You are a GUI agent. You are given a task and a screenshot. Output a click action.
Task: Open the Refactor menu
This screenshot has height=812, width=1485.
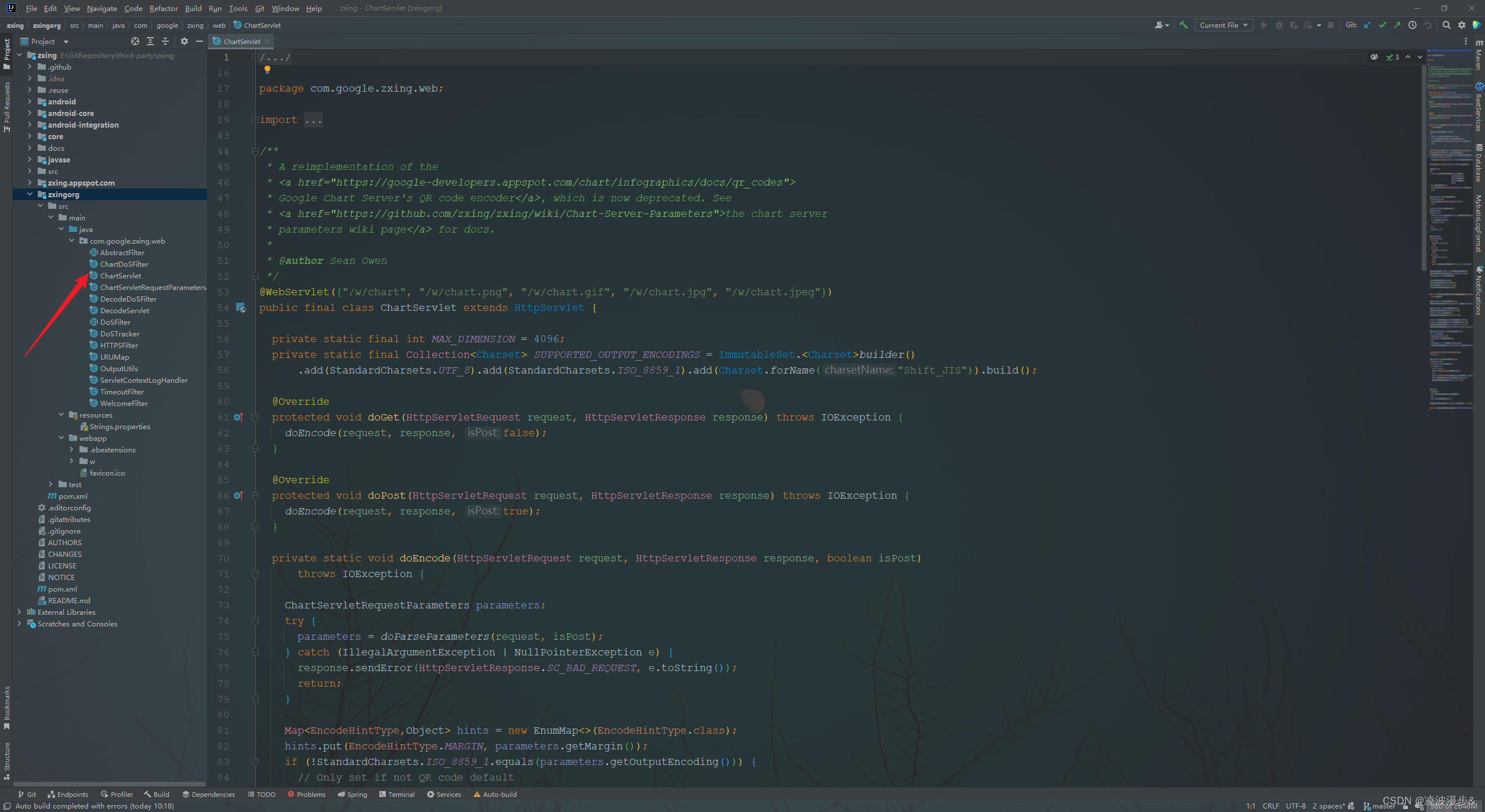163,8
